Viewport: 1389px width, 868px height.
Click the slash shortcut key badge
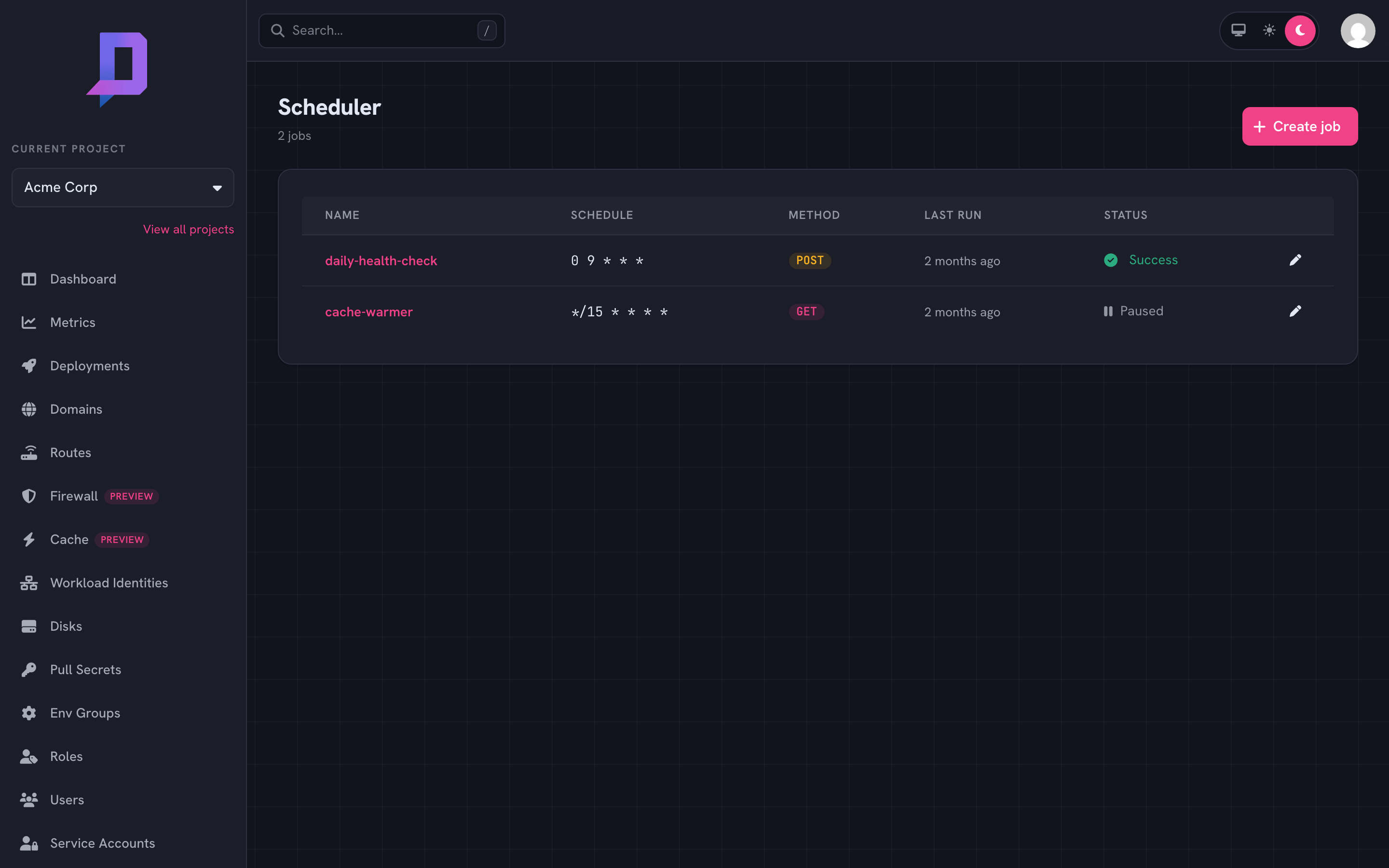point(487,30)
